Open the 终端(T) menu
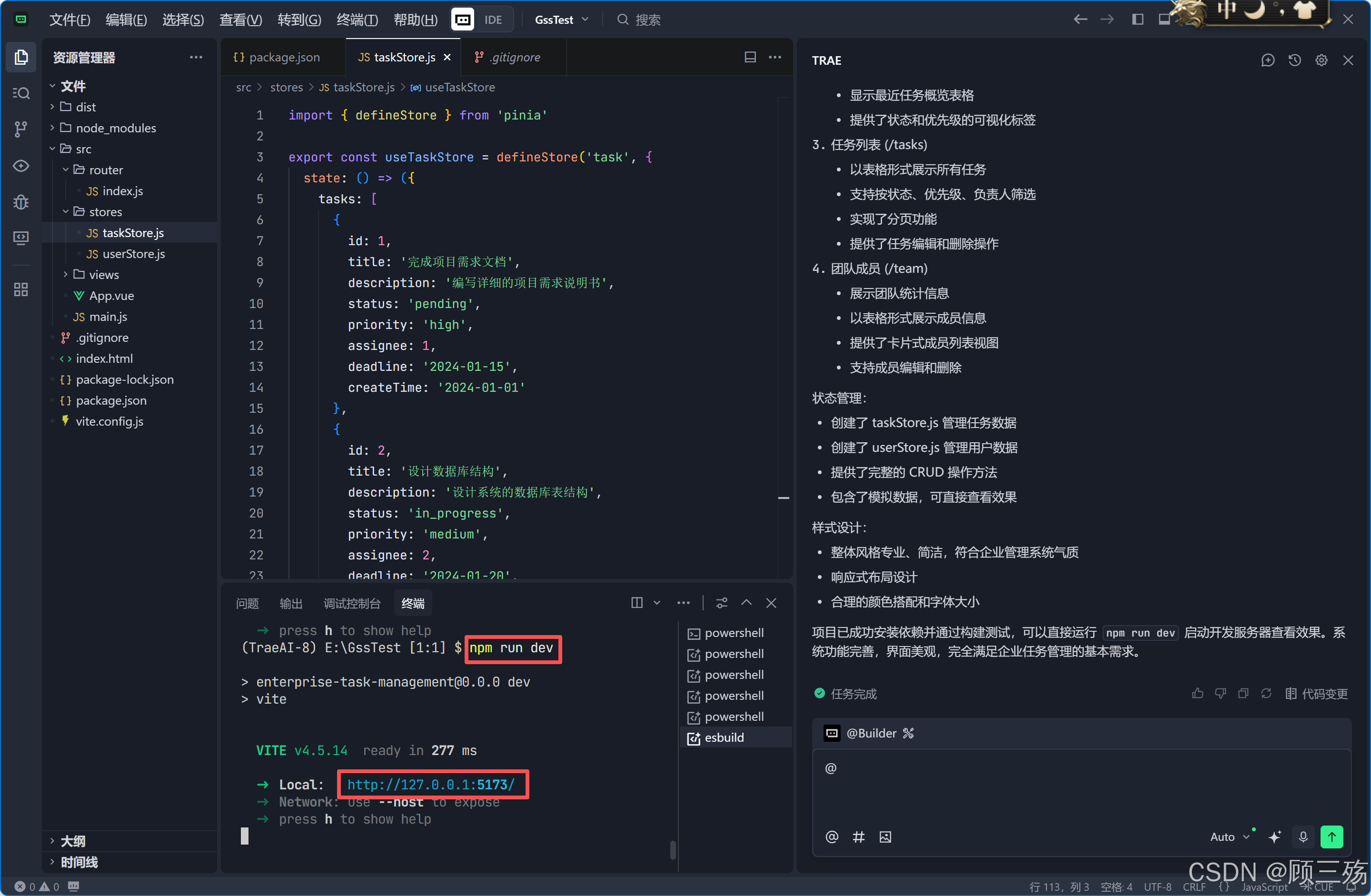 point(357,20)
